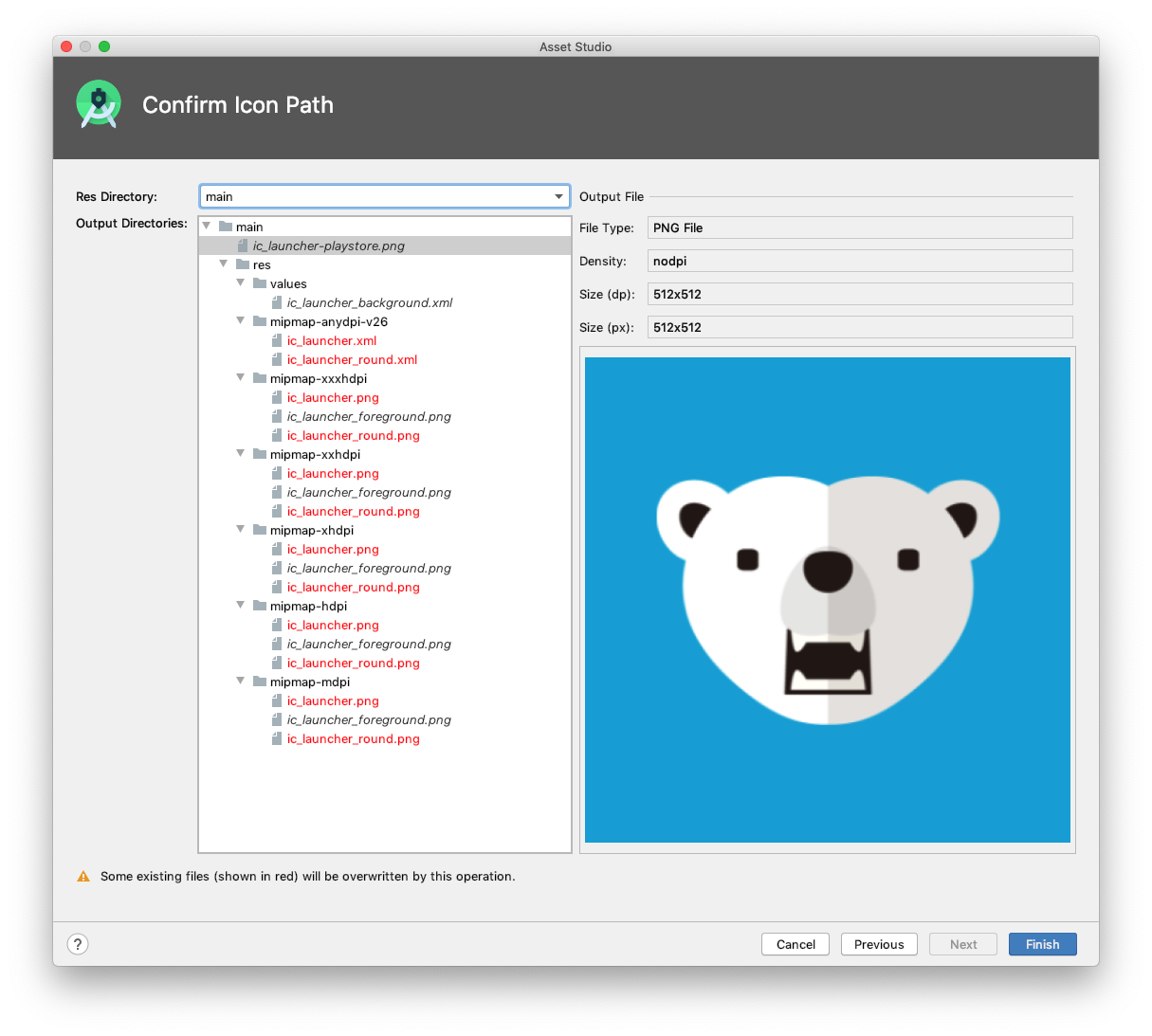Click the res folder icon
The width and height of the screenshot is (1152, 1036).
(x=241, y=264)
